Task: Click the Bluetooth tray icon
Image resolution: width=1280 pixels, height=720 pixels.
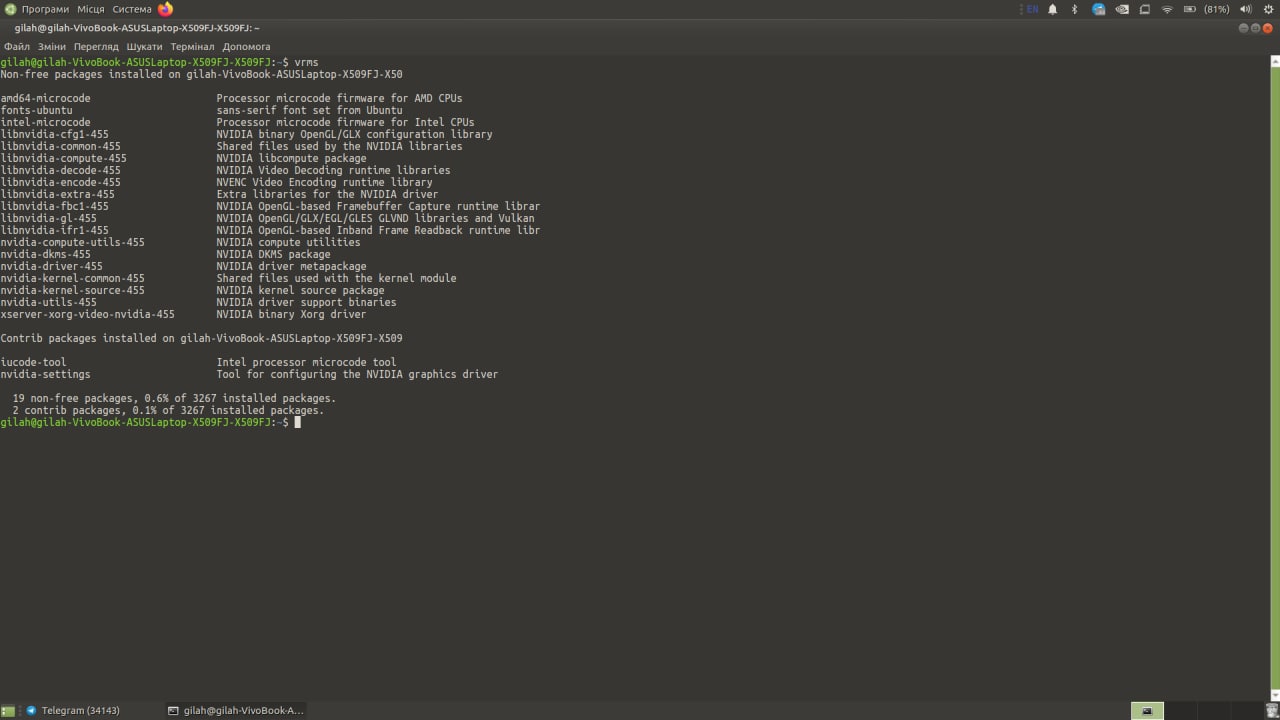Action: [1075, 9]
